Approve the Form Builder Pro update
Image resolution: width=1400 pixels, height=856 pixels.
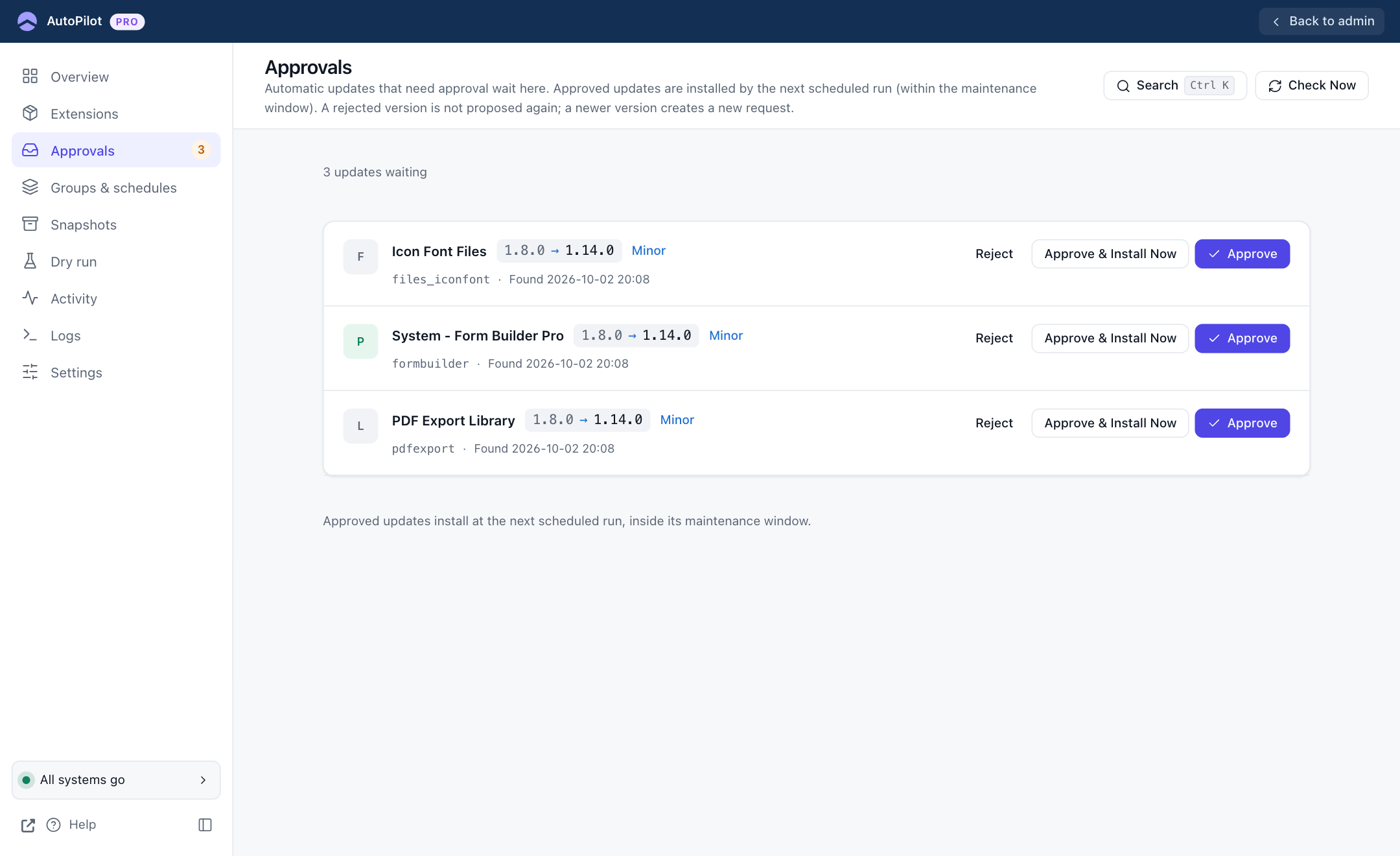point(1242,339)
